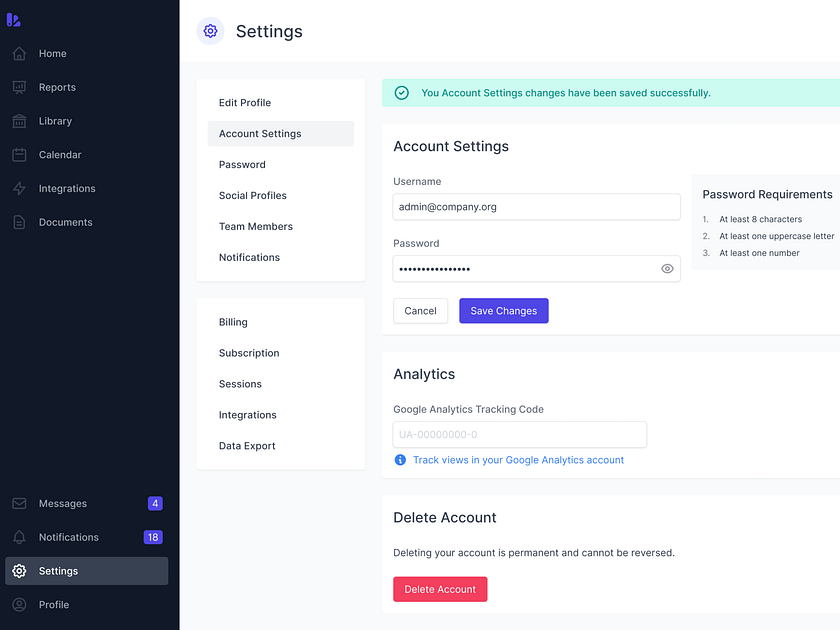Click the Profile user icon
840x630 pixels.
coord(19,605)
